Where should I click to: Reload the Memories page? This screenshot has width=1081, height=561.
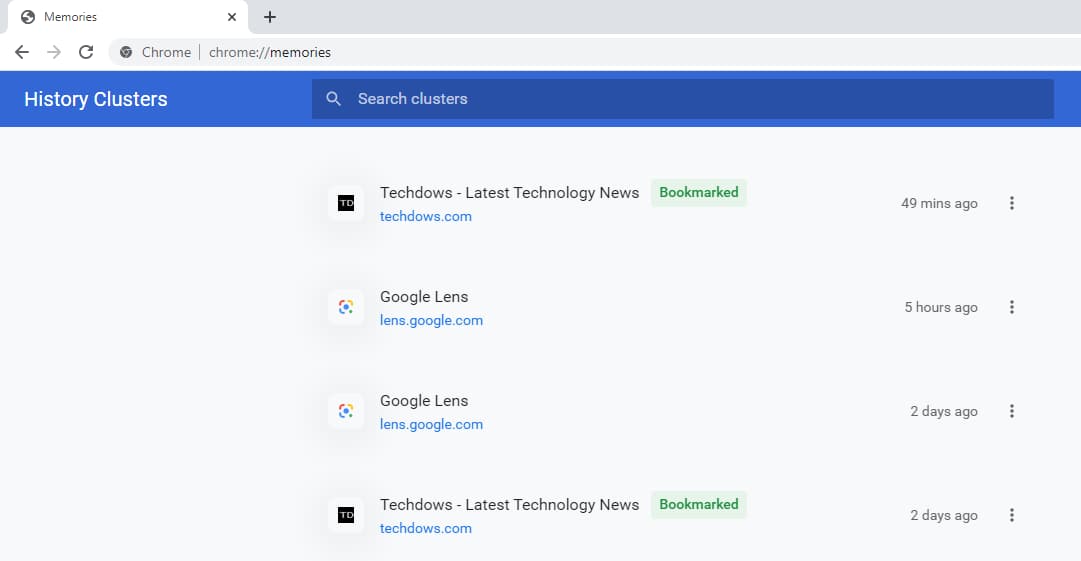[x=85, y=52]
